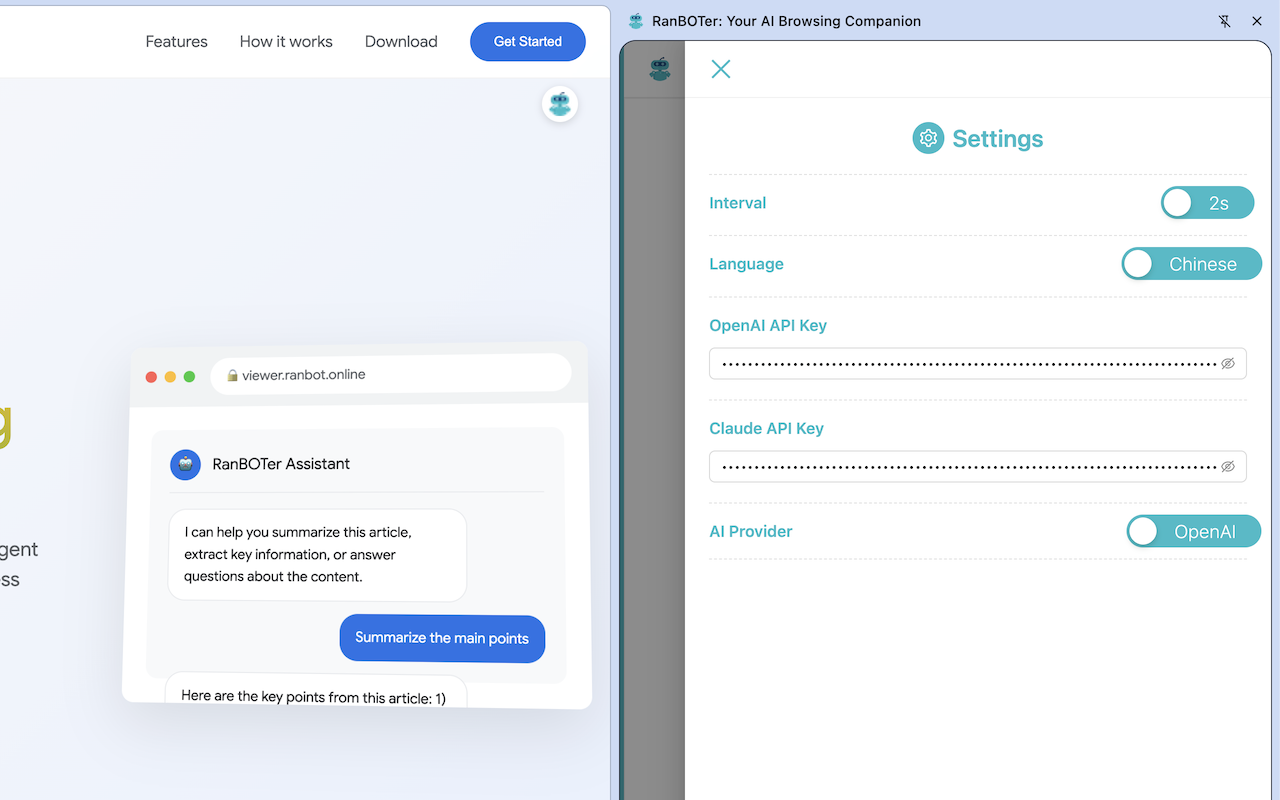The height and width of the screenshot is (800, 1280).
Task: Click the 'I can help you summarize' message
Action: [317, 554]
